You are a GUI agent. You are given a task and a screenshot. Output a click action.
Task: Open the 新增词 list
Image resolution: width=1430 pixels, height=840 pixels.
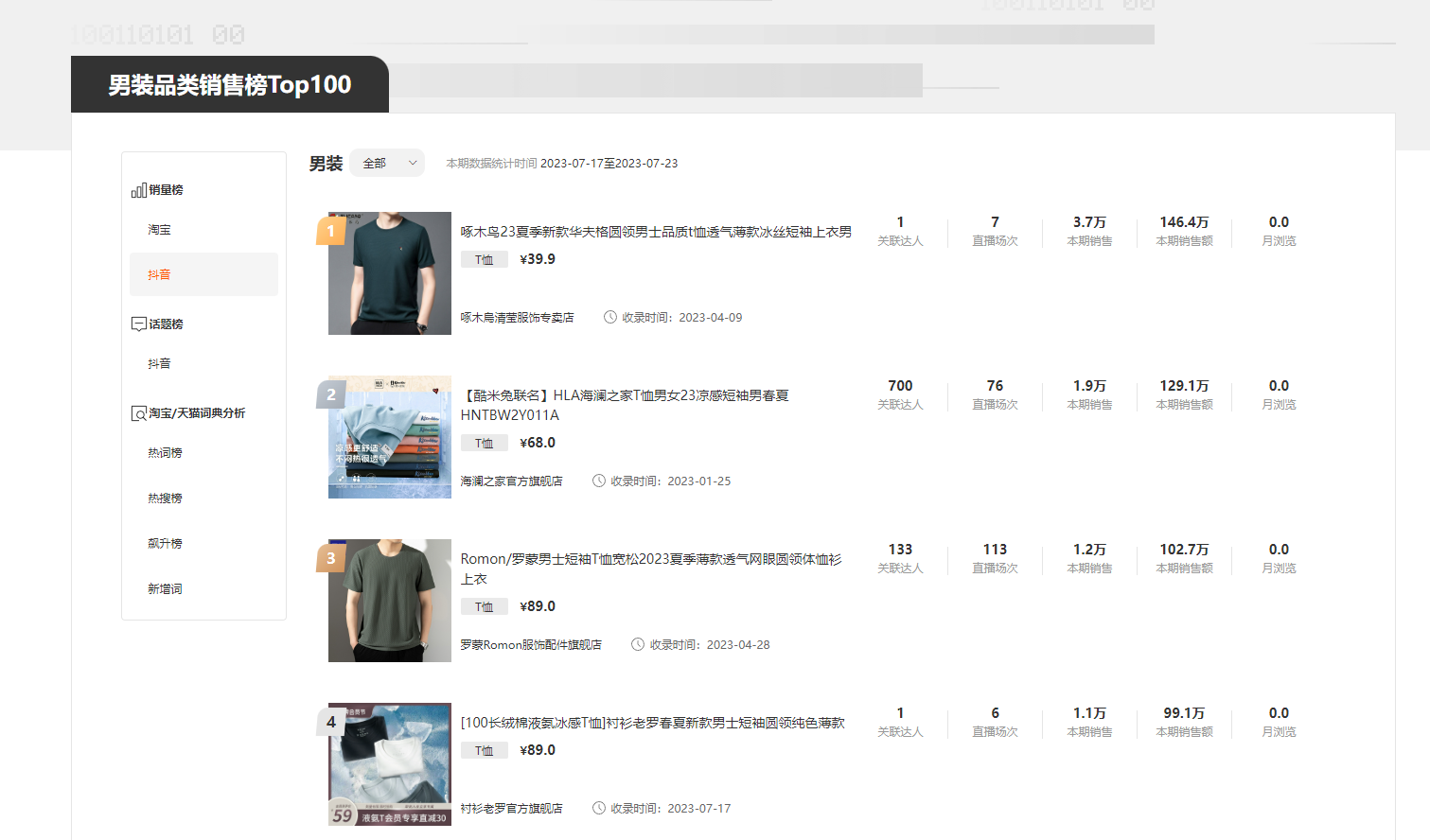(x=165, y=589)
